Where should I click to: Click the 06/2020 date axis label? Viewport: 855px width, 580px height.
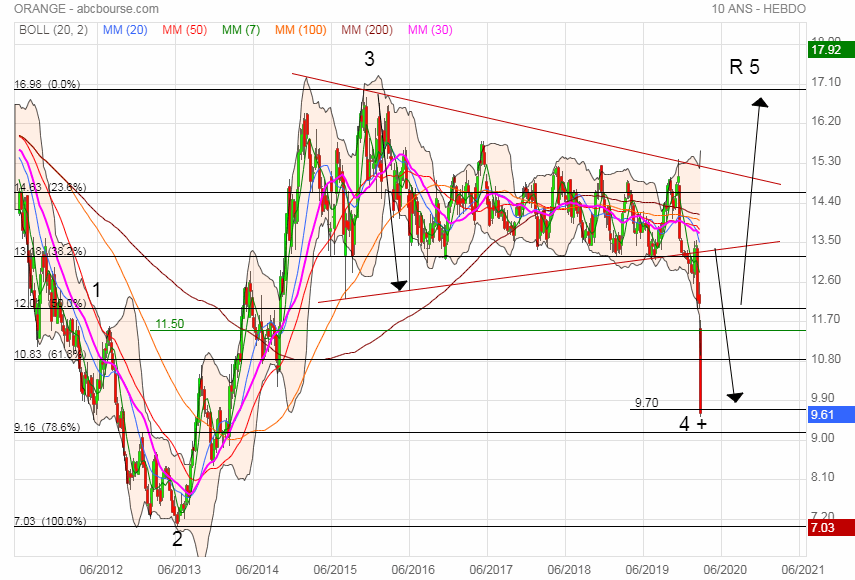pos(725,570)
